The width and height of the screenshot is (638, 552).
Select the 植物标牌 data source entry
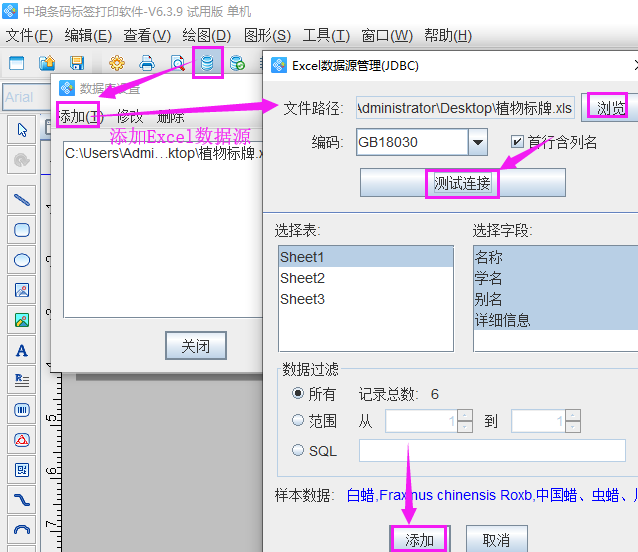point(163,153)
